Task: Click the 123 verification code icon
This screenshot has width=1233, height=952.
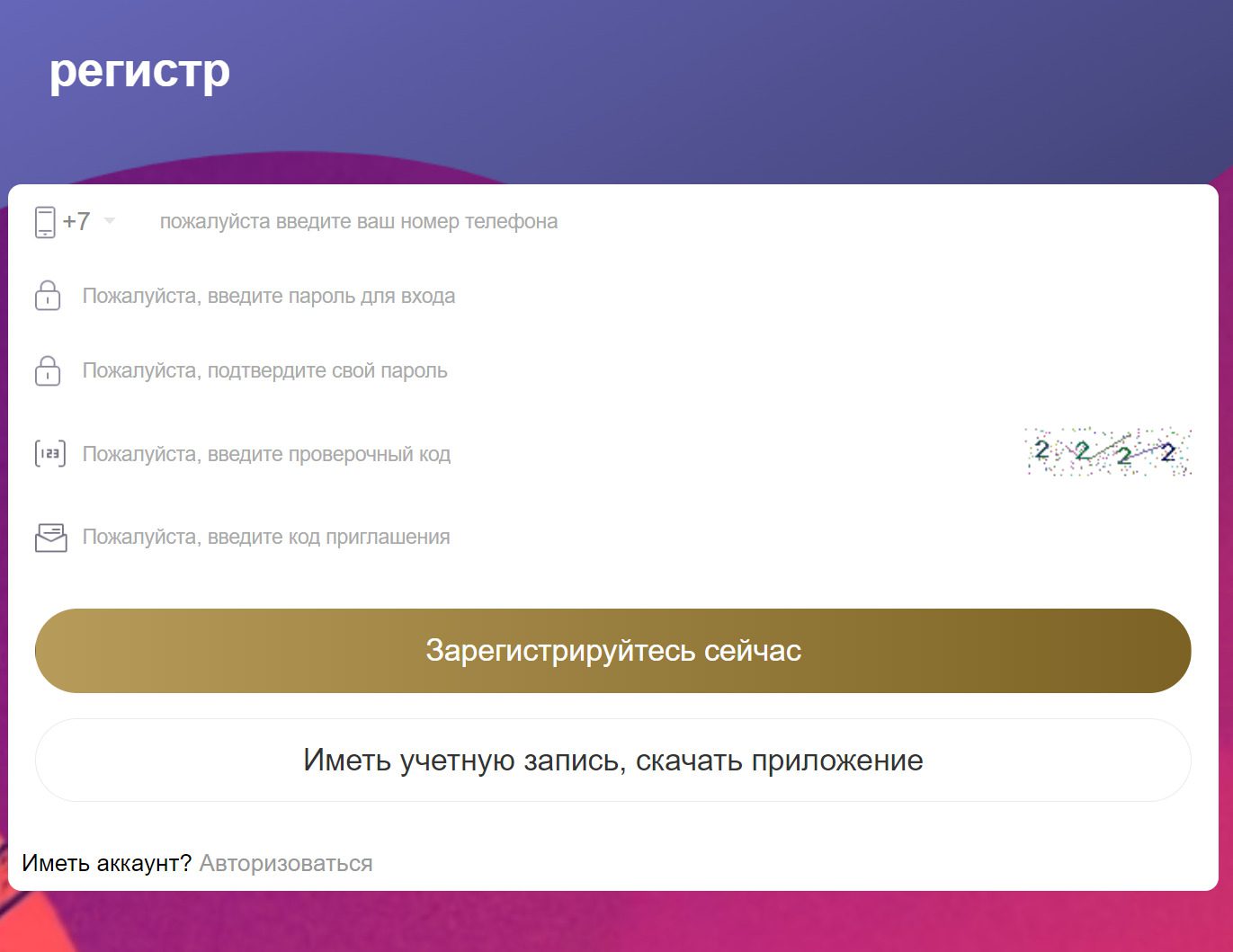Action: point(50,454)
